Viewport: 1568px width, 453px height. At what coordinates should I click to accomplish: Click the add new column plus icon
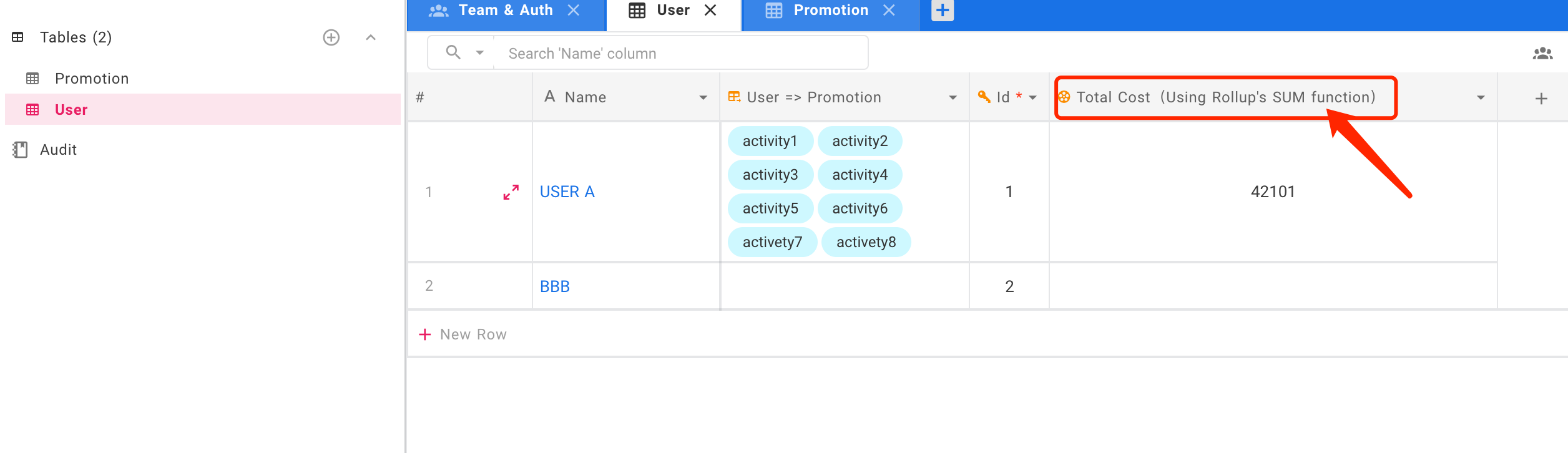click(1541, 99)
